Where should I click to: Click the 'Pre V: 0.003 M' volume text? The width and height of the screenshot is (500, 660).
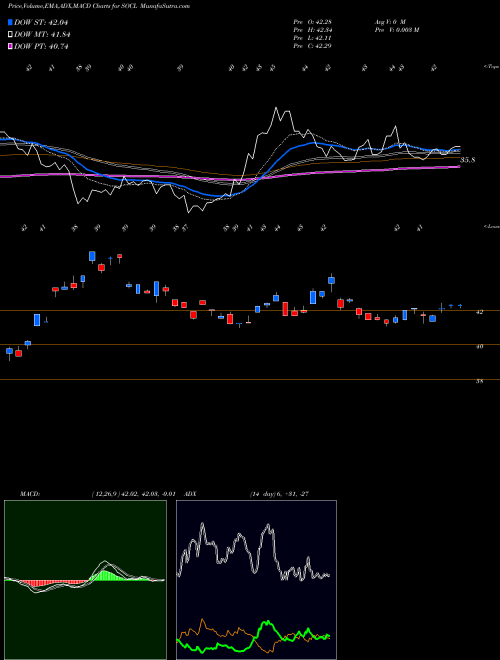(x=396, y=30)
